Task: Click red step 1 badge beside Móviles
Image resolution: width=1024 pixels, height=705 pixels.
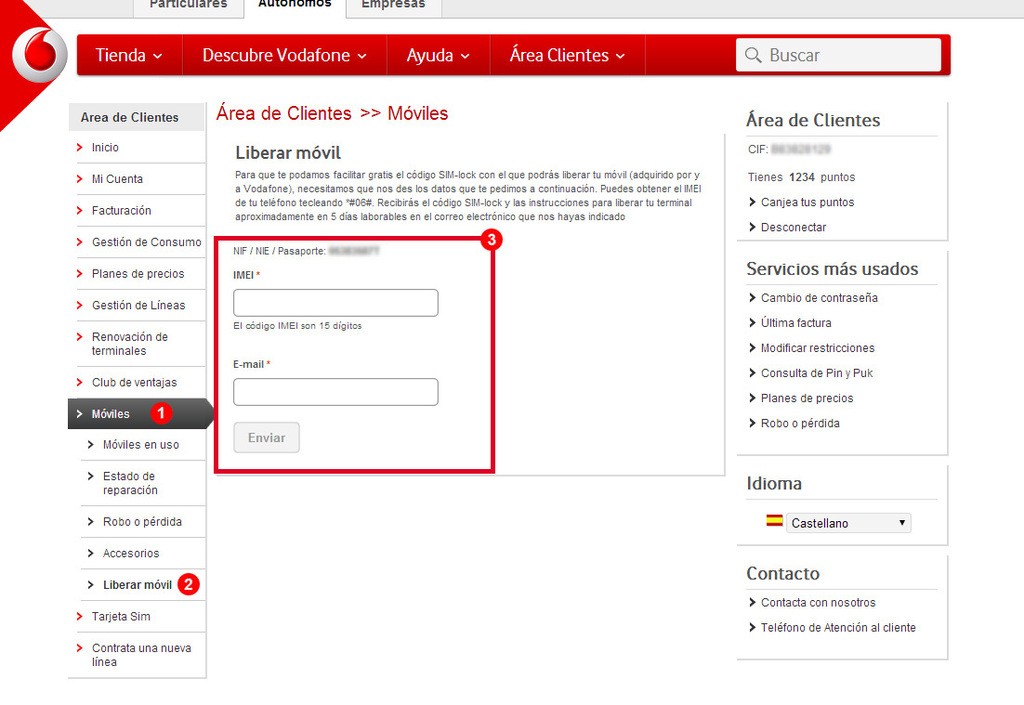Action: (160, 413)
